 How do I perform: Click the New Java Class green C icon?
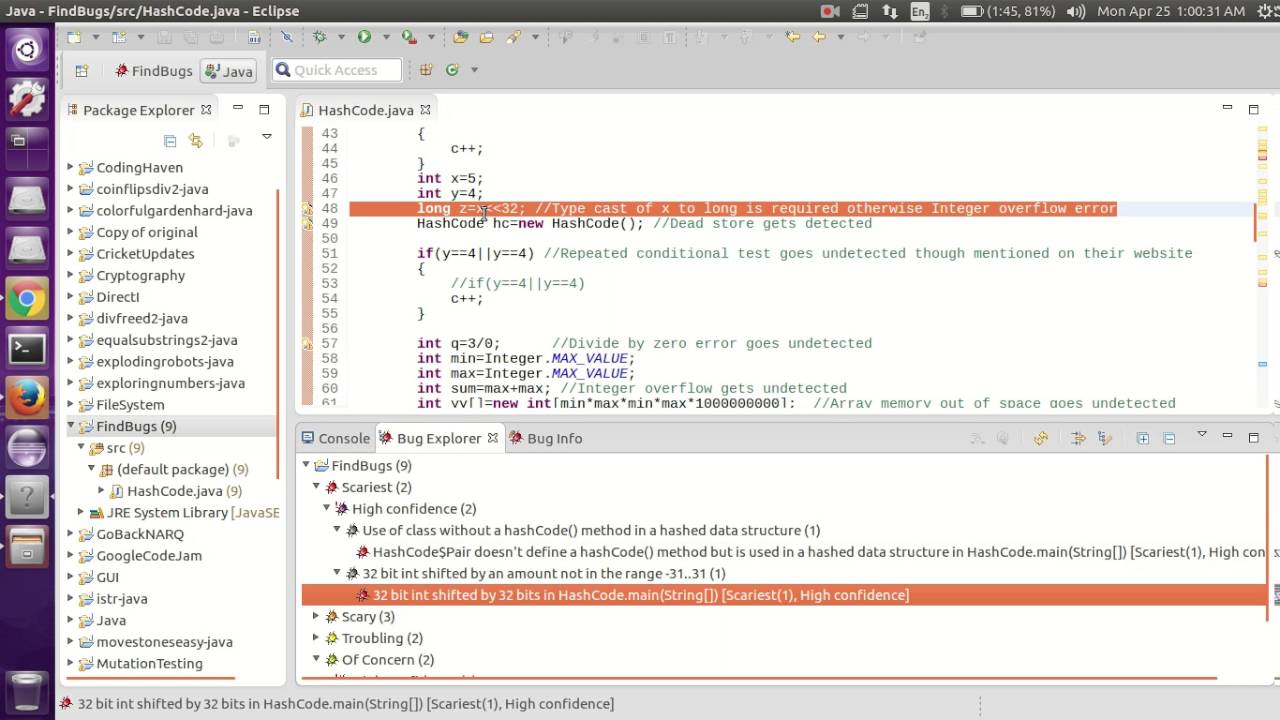click(452, 70)
